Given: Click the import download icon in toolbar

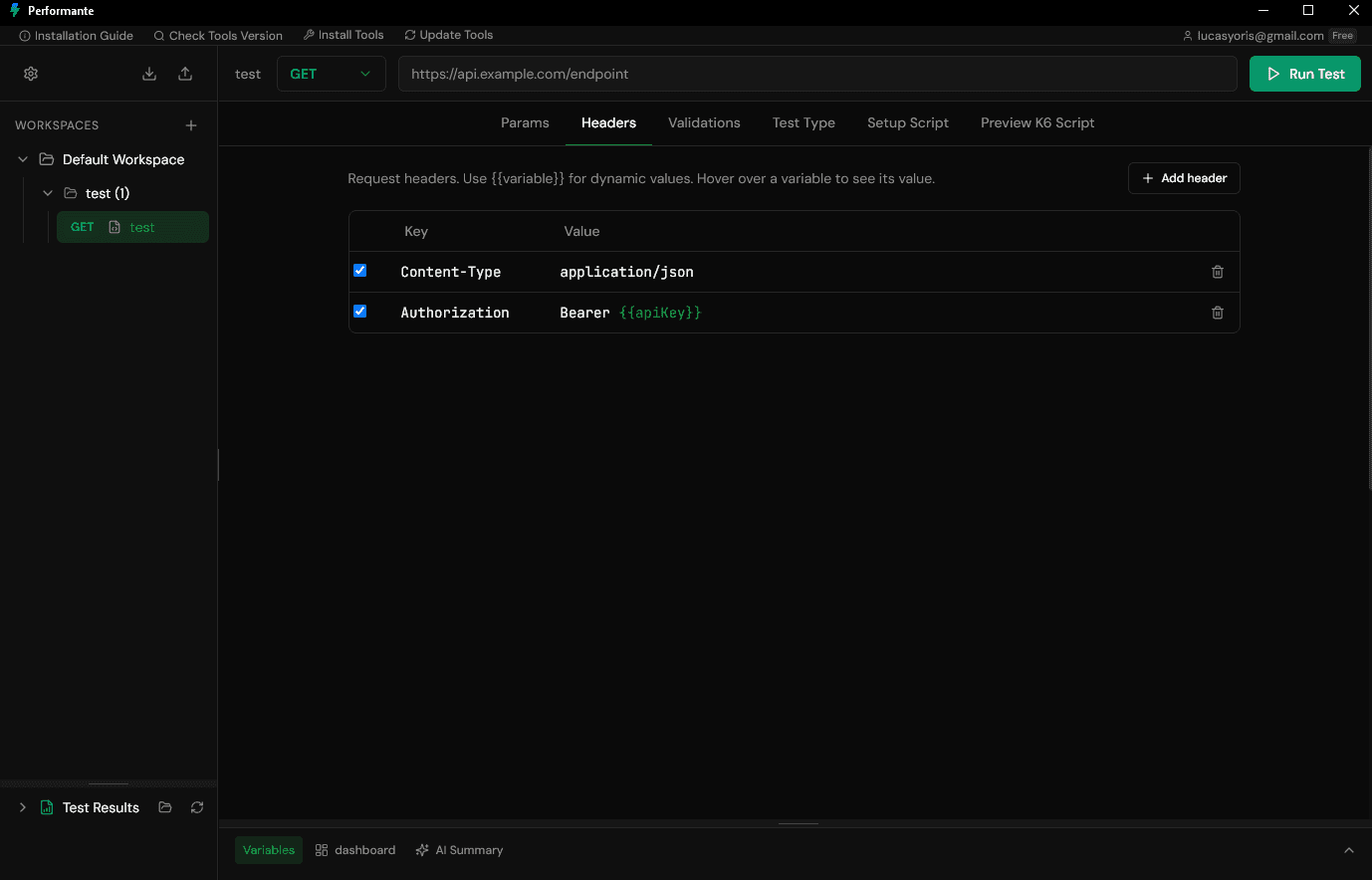Looking at the screenshot, I should [148, 73].
